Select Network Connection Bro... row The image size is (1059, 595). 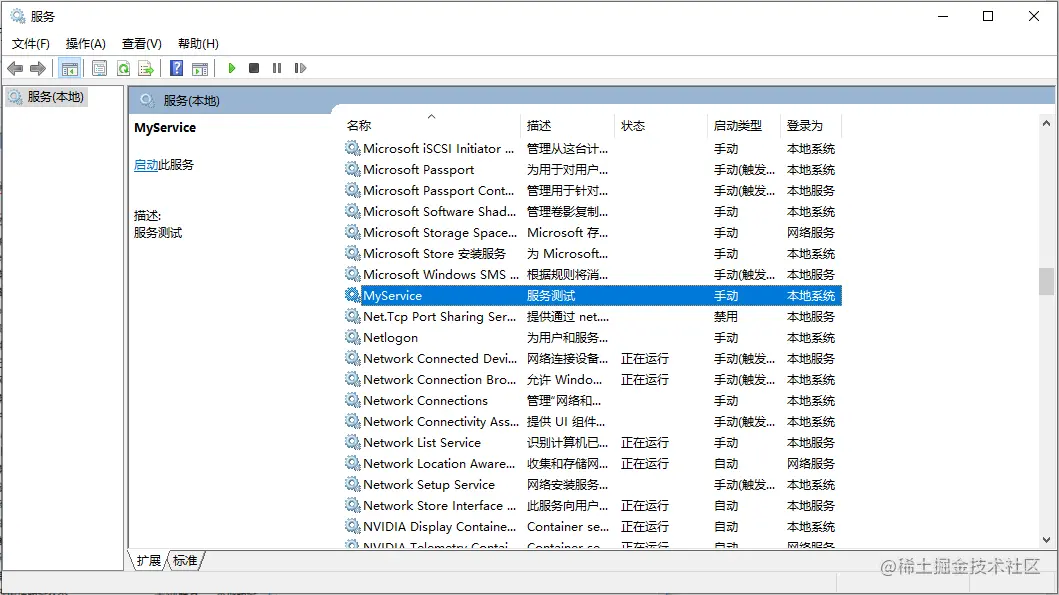593,379
